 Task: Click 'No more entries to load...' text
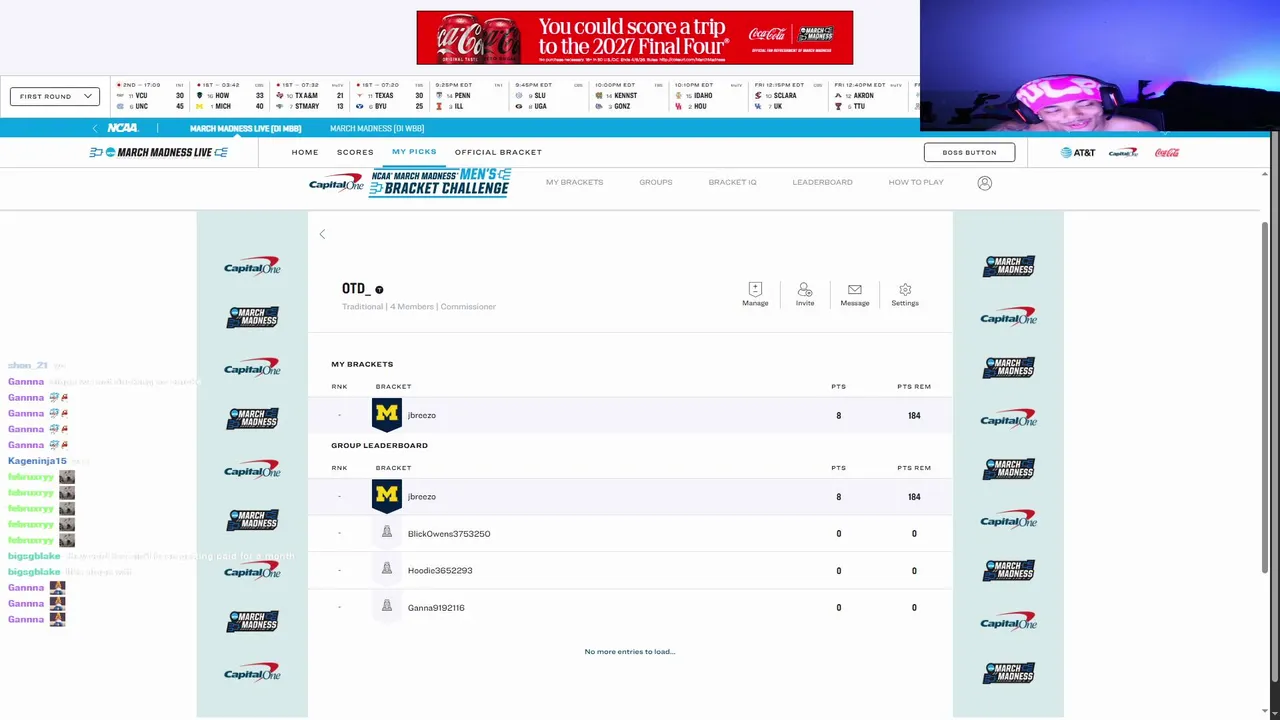(630, 651)
